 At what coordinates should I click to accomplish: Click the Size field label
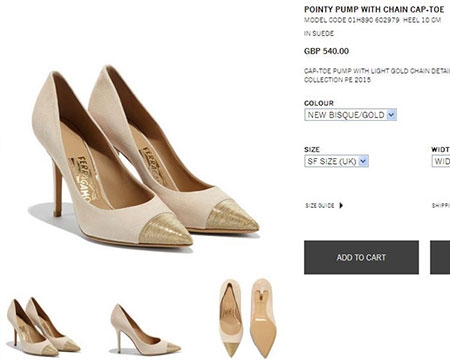pos(312,150)
